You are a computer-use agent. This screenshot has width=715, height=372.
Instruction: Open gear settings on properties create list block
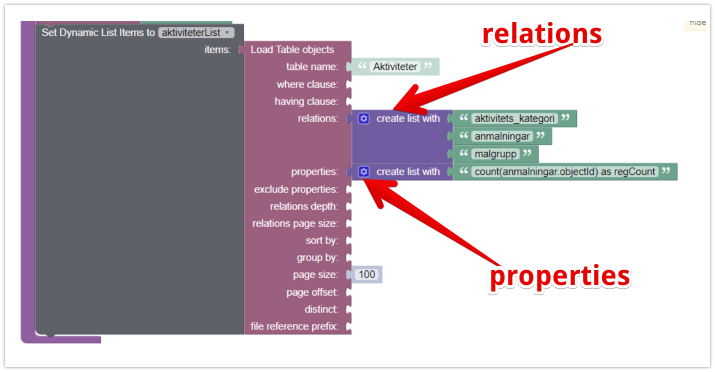pos(363,172)
